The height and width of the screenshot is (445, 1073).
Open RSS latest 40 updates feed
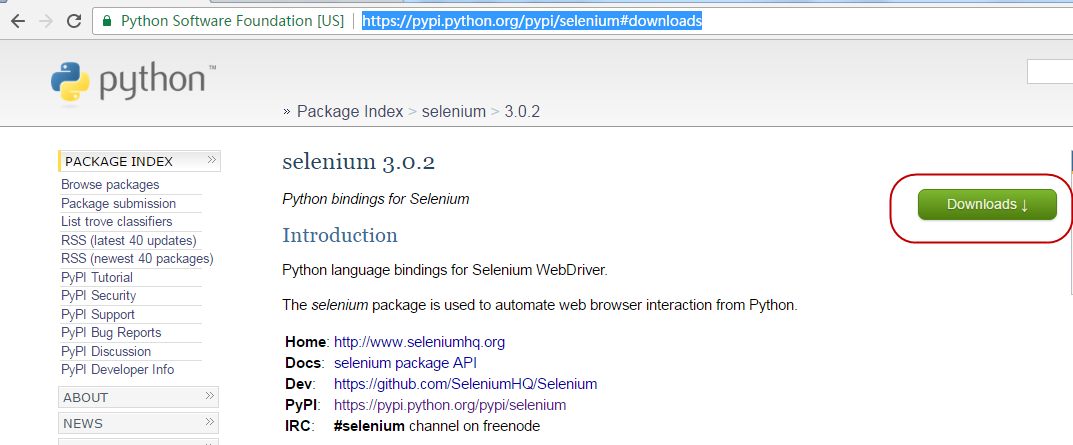(x=128, y=240)
